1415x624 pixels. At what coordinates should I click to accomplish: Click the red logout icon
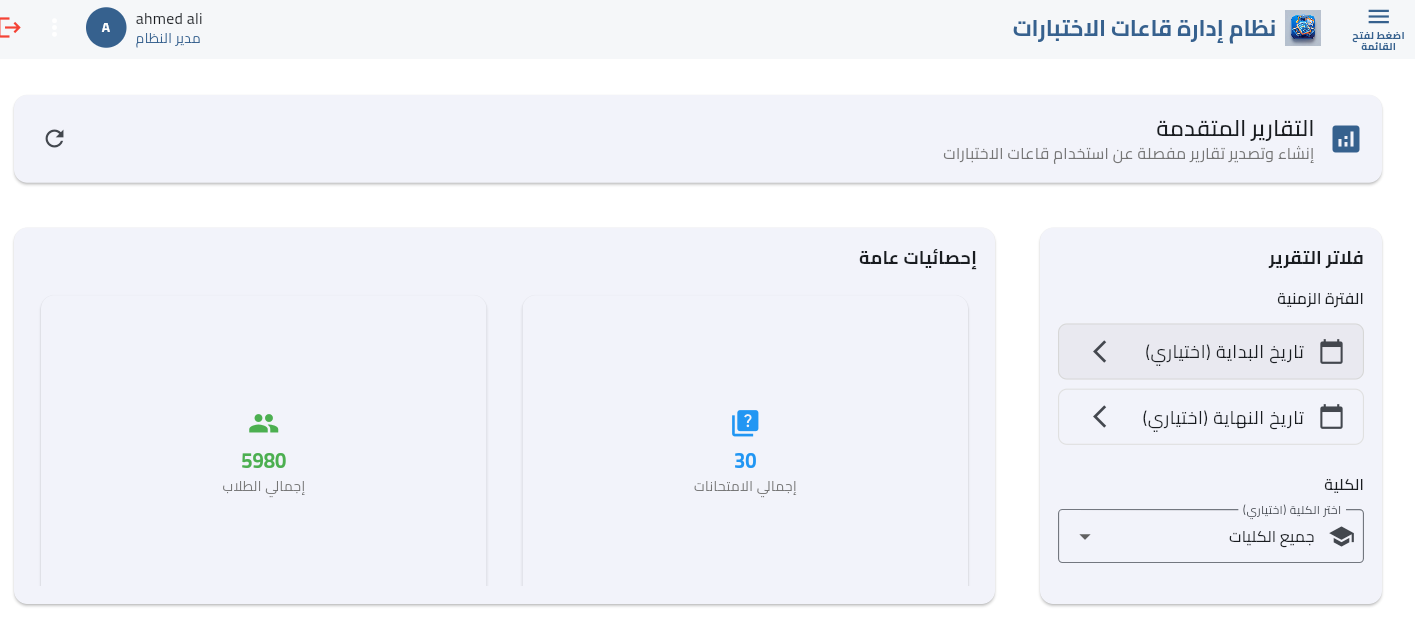click(x=9, y=27)
